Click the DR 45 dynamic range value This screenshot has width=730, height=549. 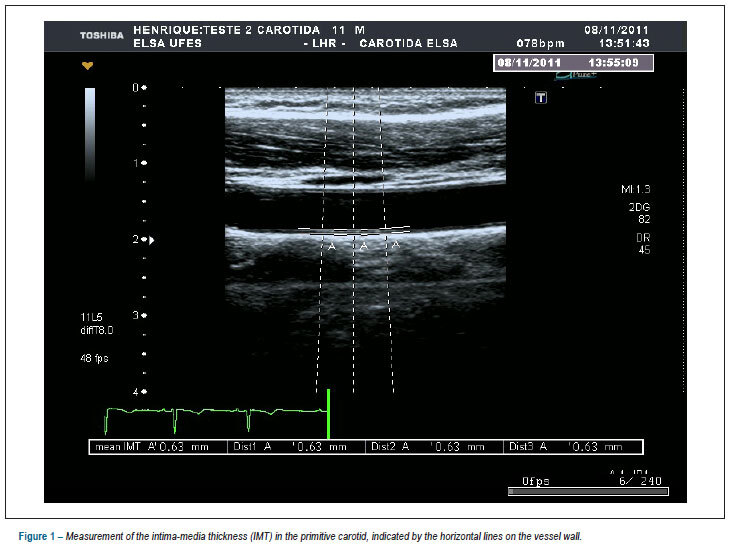pos(643,244)
